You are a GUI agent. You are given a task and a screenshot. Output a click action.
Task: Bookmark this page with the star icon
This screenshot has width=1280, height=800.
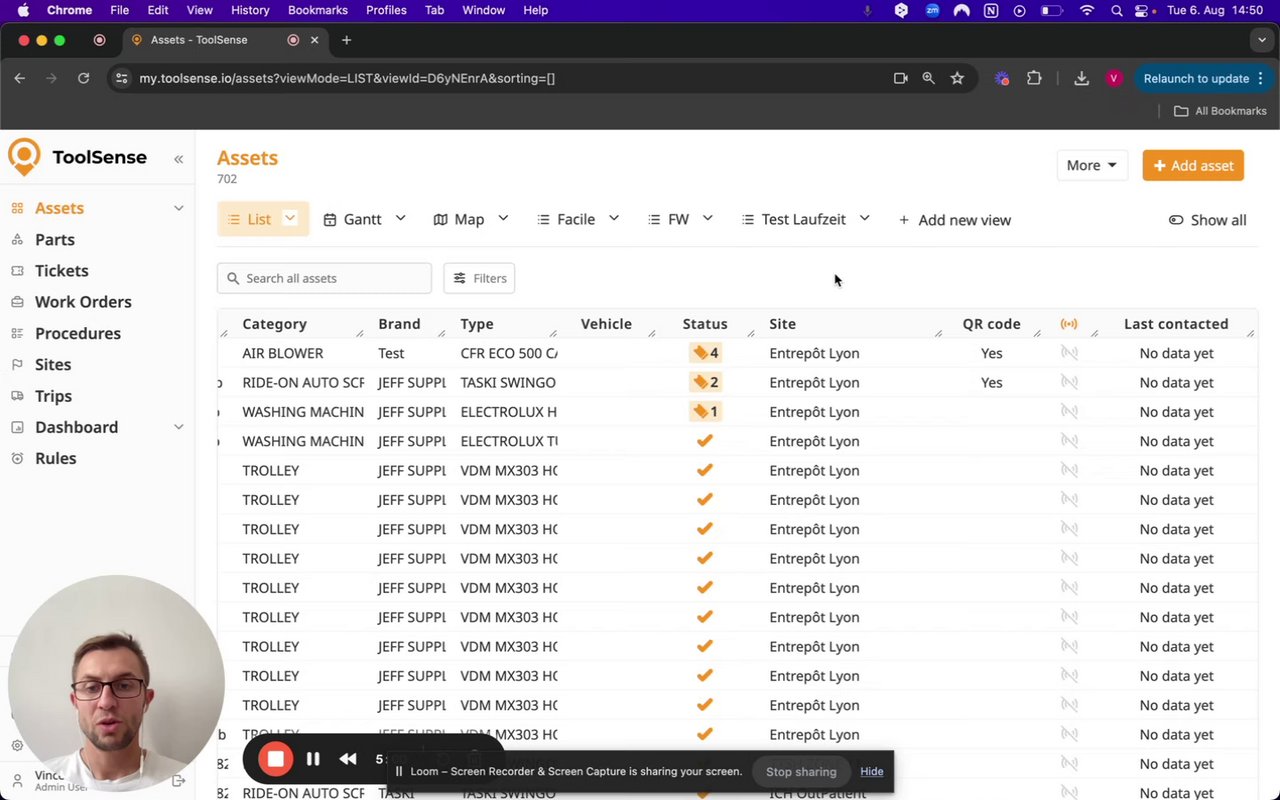pos(957,78)
